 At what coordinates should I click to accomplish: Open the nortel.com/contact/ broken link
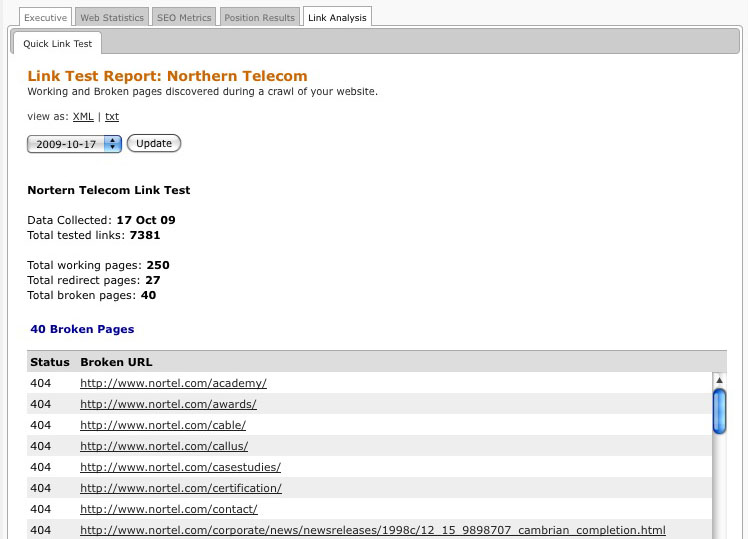point(169,509)
